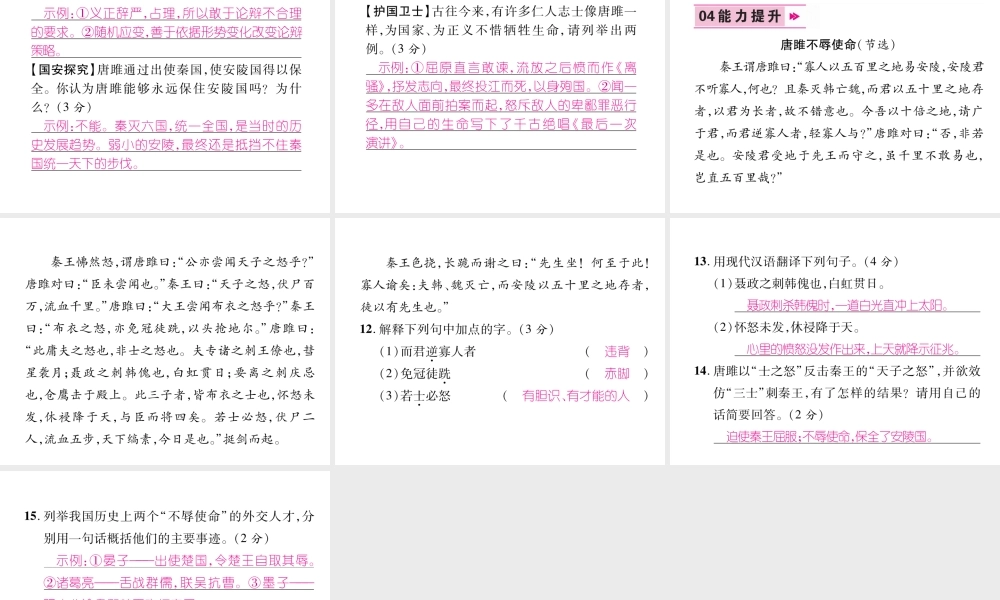Click sentence "(1)聂政之刺韩傀也,白虹贯日"
Viewport: 1000px width, 600px height.
click(x=800, y=284)
